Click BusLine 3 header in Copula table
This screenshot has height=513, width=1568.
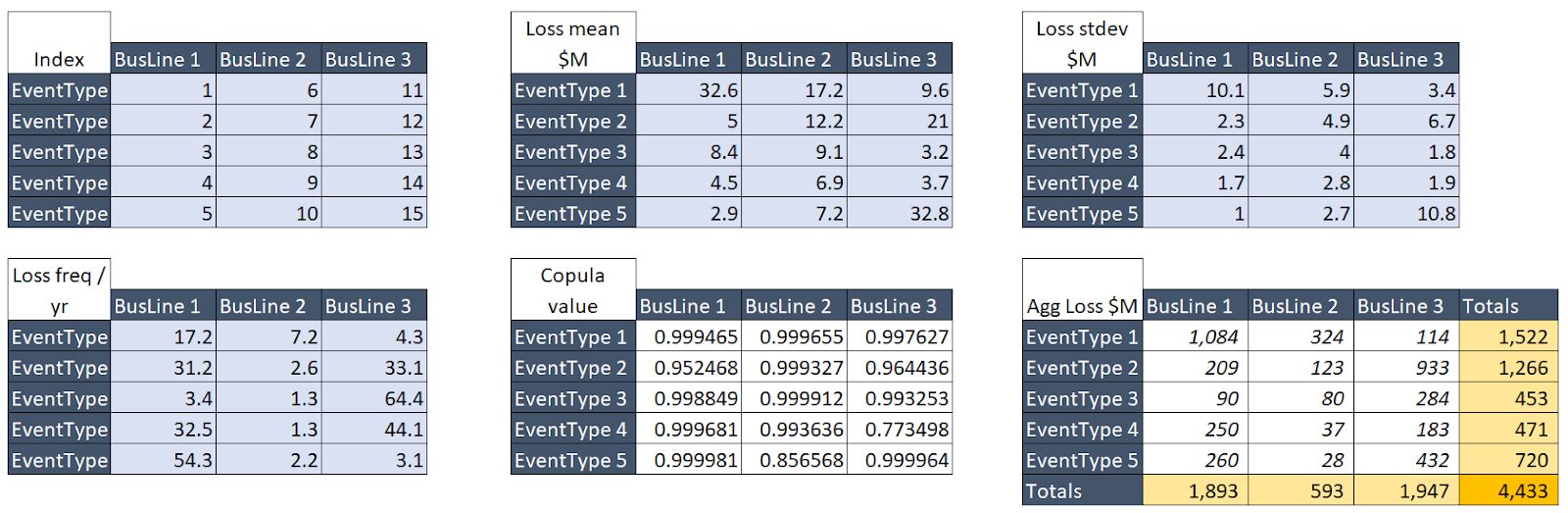click(900, 306)
